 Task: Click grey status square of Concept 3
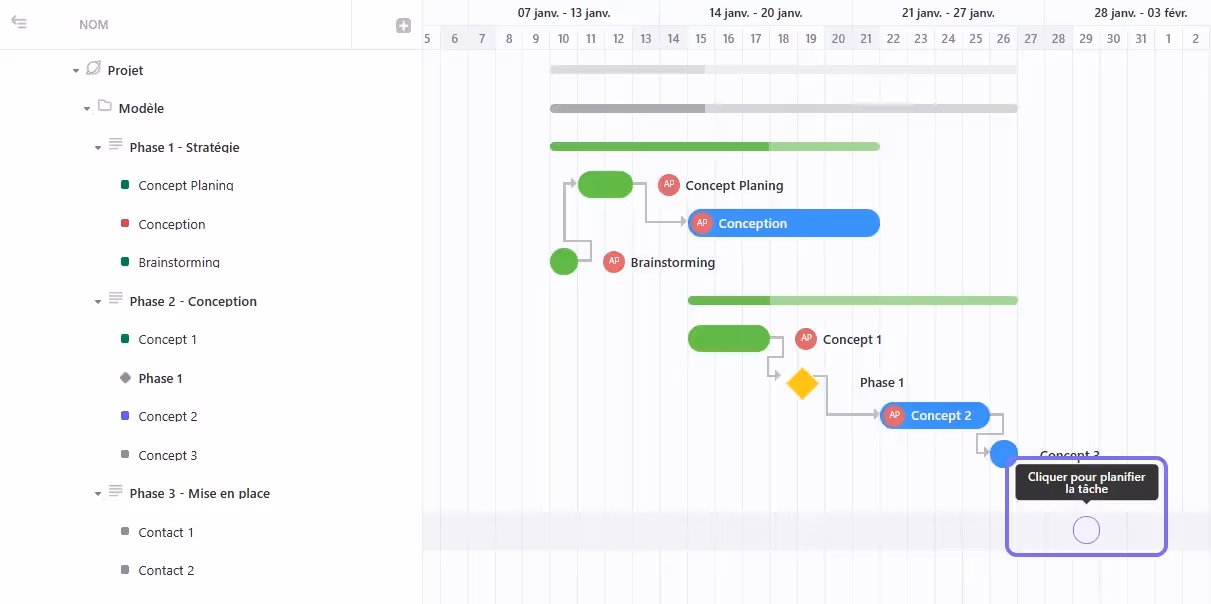point(125,455)
